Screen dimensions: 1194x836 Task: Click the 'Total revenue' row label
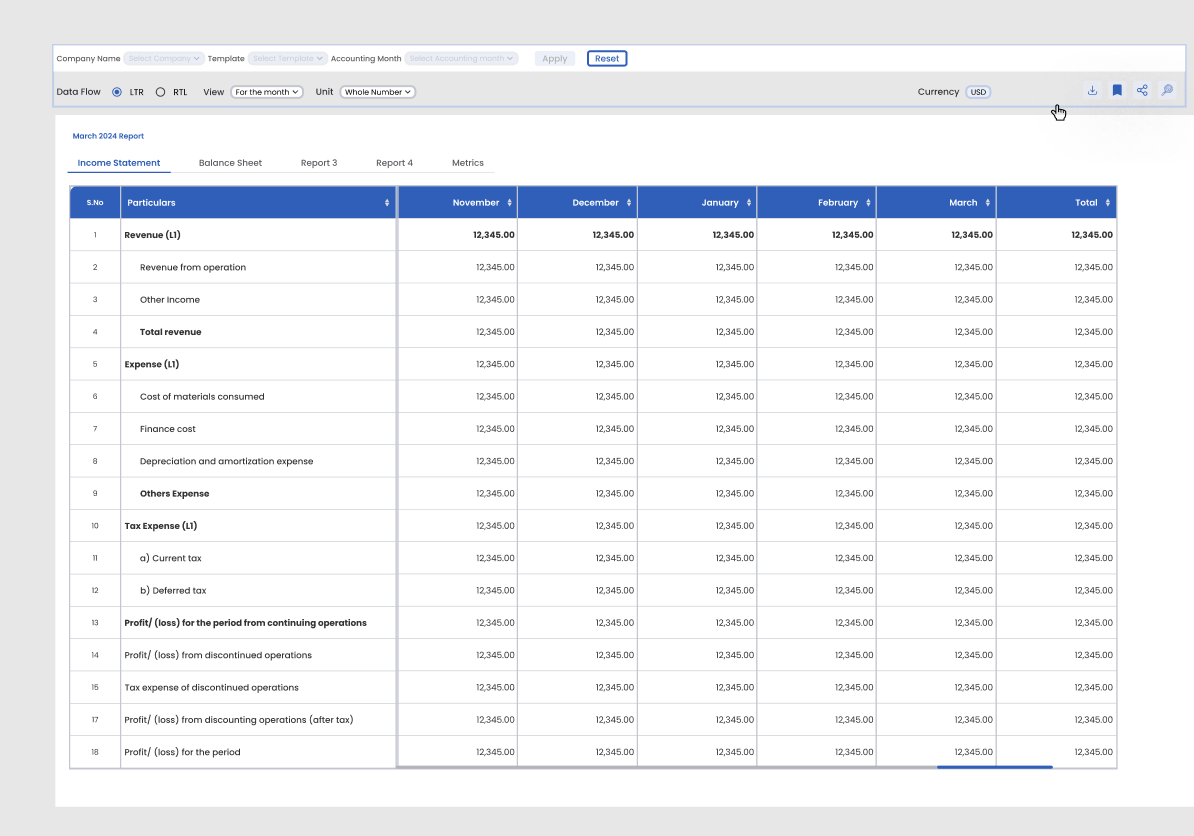pyautogui.click(x=171, y=332)
